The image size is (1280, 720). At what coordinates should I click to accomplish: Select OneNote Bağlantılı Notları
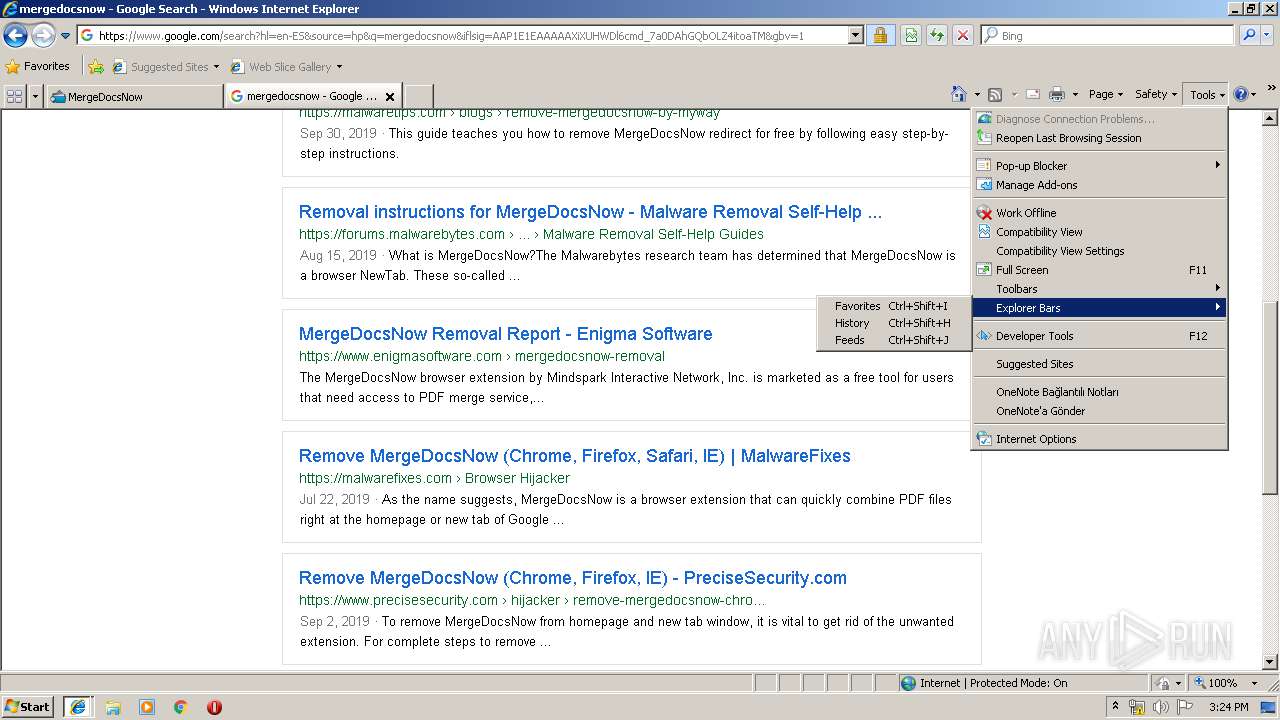point(1099,392)
